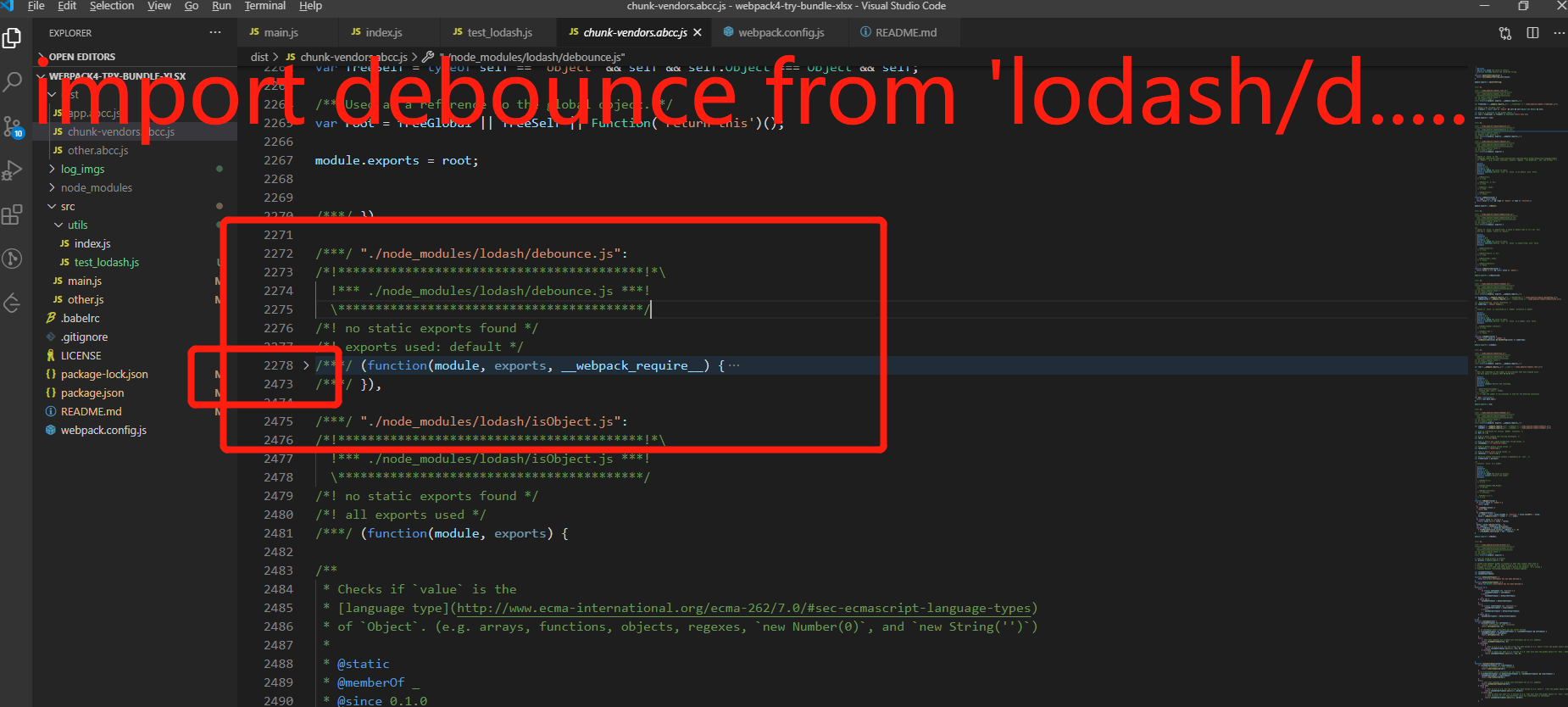Open the Explorer view in activity bar

13,38
